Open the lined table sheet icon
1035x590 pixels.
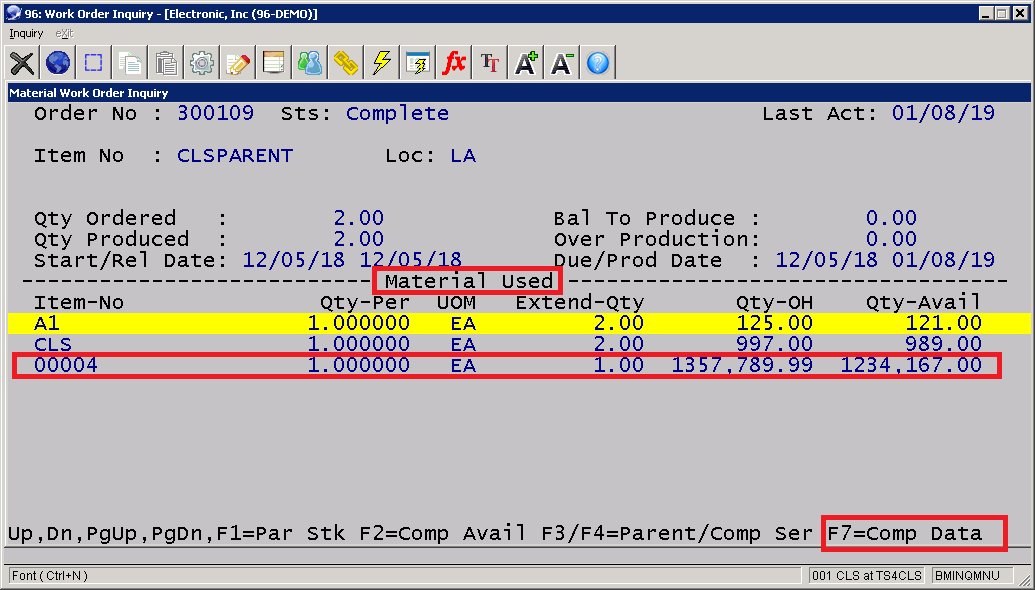274,63
